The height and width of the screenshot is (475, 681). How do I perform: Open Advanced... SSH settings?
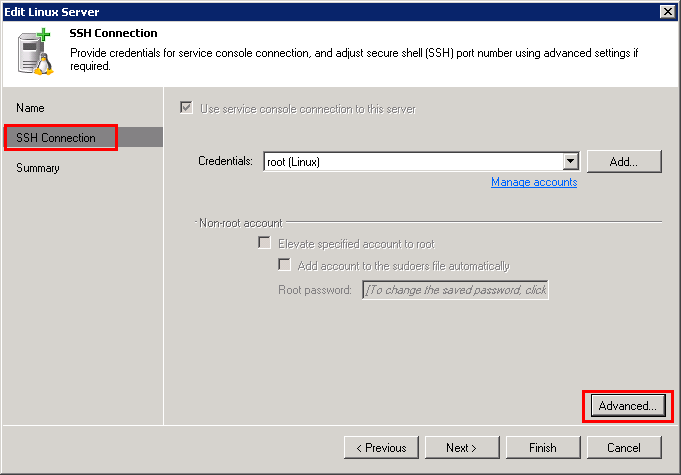[x=626, y=406]
